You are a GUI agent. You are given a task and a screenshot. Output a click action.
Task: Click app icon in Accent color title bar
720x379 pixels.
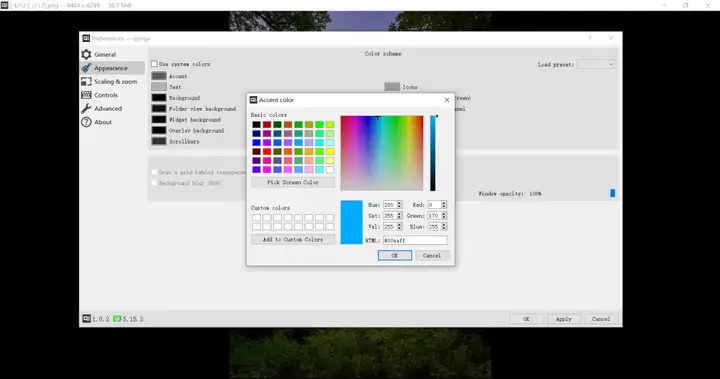[253, 100]
